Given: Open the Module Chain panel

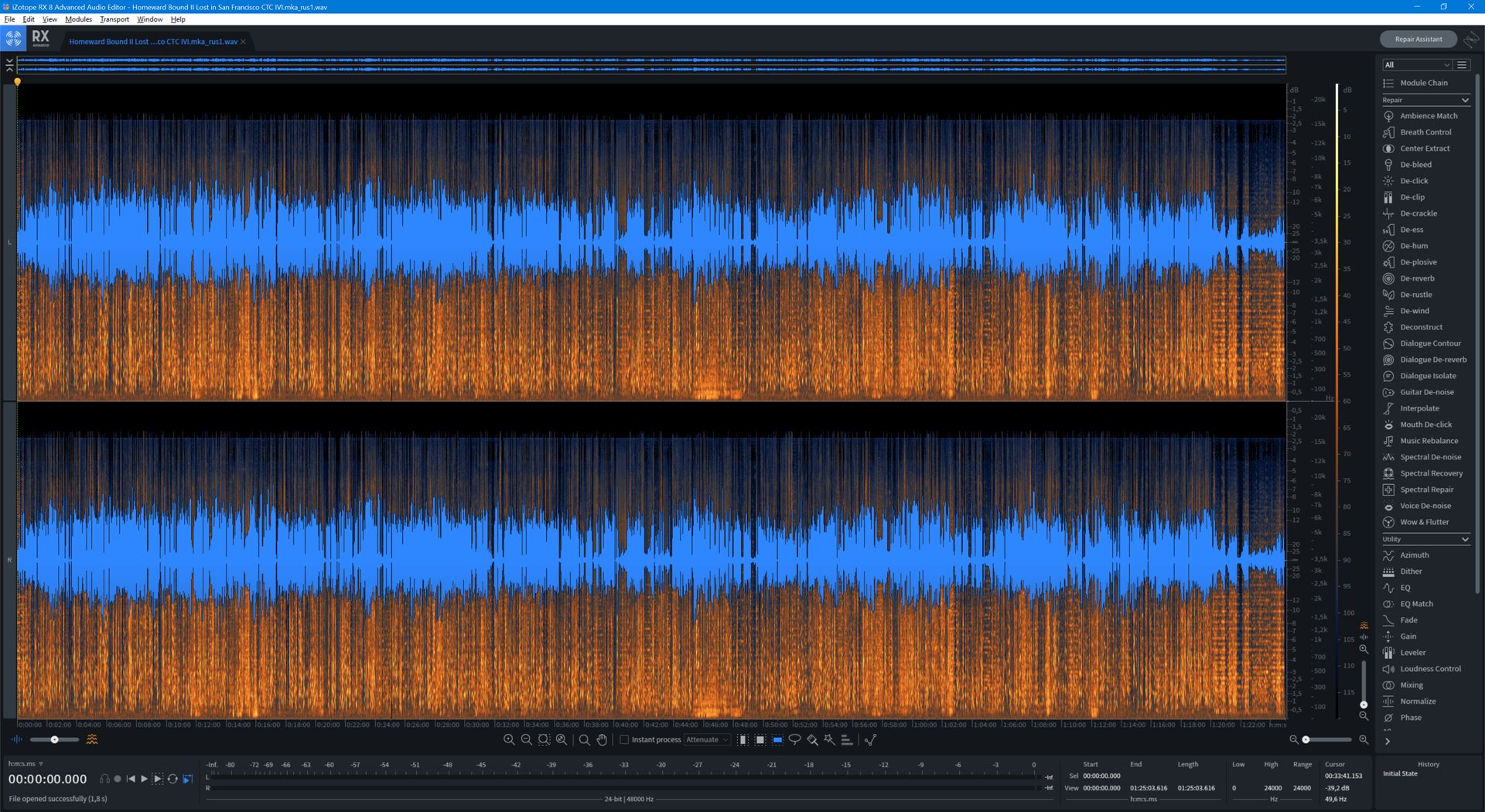Looking at the screenshot, I should (x=1425, y=83).
